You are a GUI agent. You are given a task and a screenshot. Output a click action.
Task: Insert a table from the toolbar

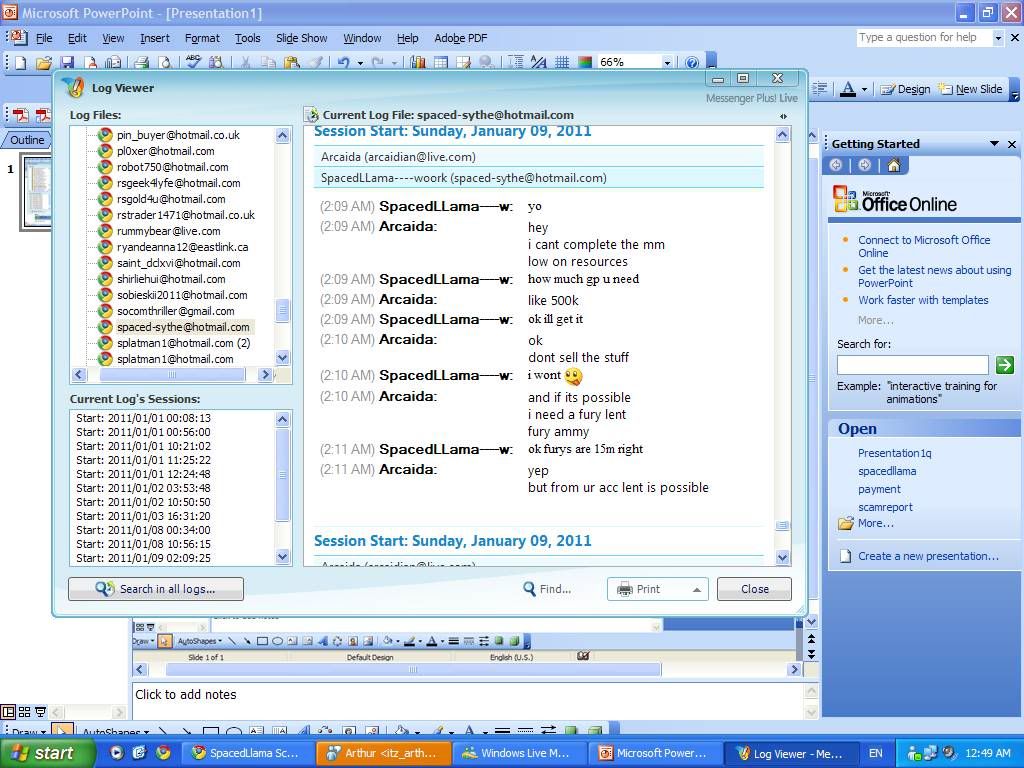click(441, 63)
